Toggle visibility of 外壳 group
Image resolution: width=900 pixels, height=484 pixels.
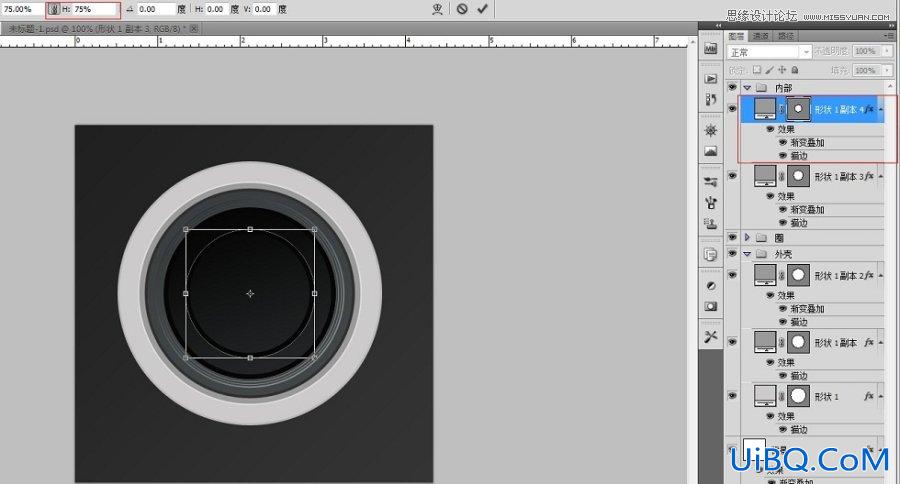[732, 253]
